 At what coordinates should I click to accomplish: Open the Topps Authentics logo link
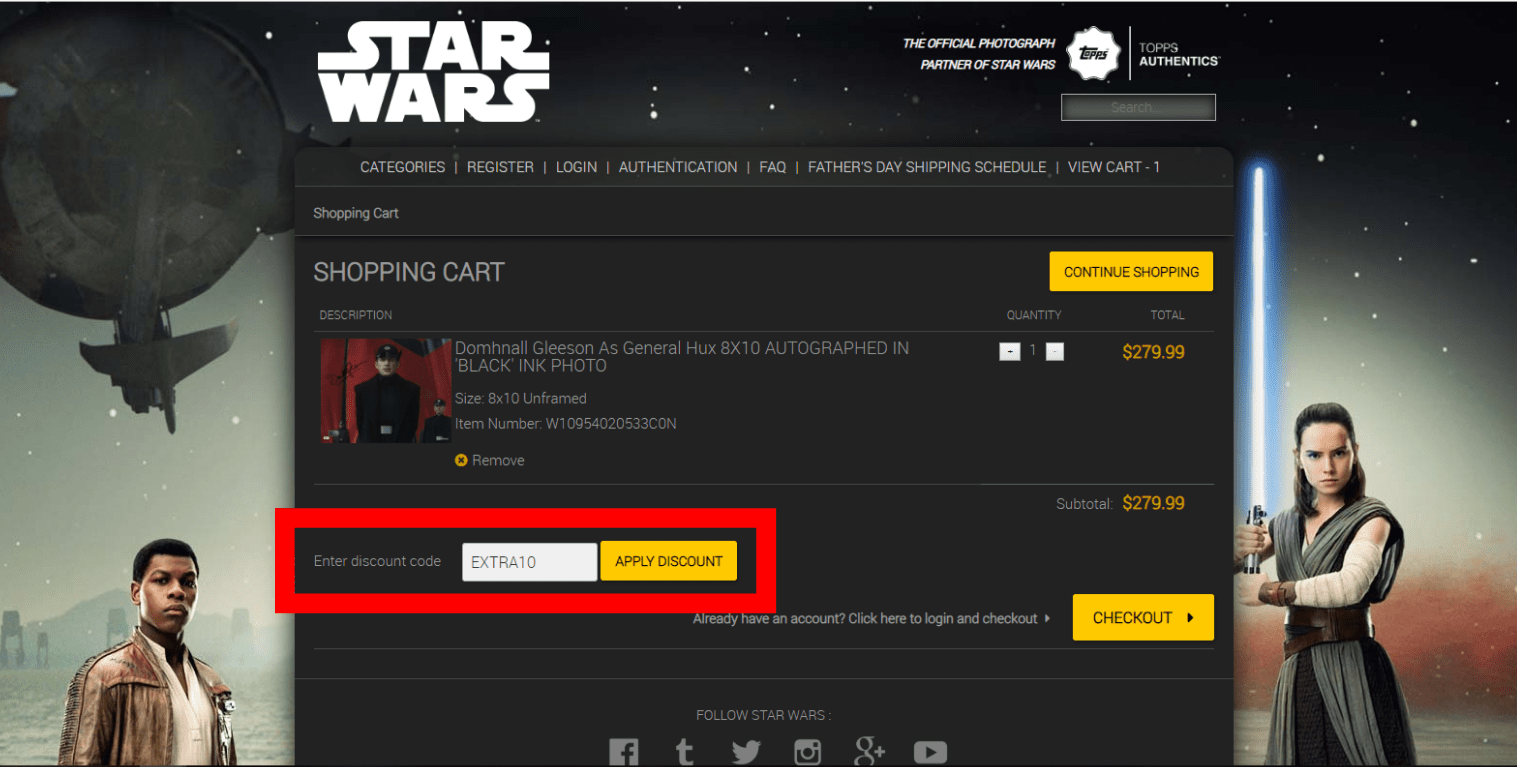point(1145,54)
